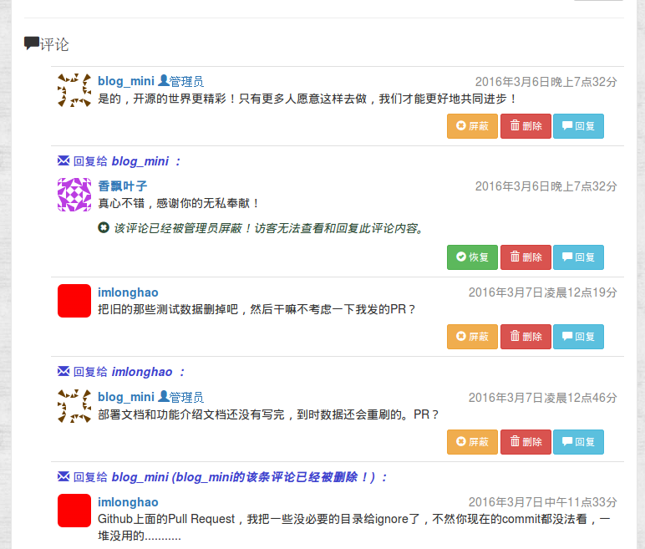Restore the blocked 香飘叶子 comment with 恢复

pyautogui.click(x=472, y=257)
